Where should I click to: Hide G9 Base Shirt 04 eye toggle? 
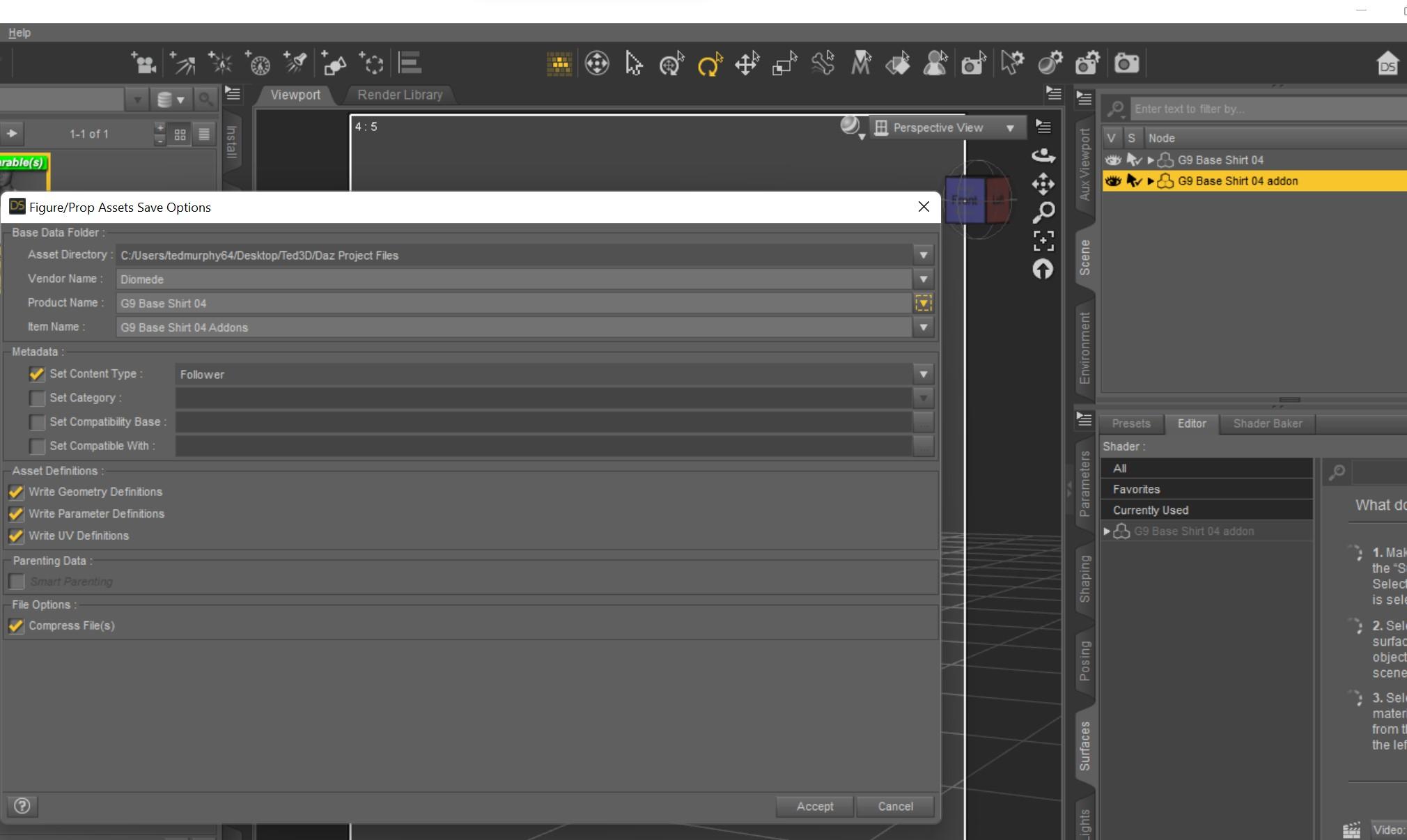click(x=1112, y=160)
